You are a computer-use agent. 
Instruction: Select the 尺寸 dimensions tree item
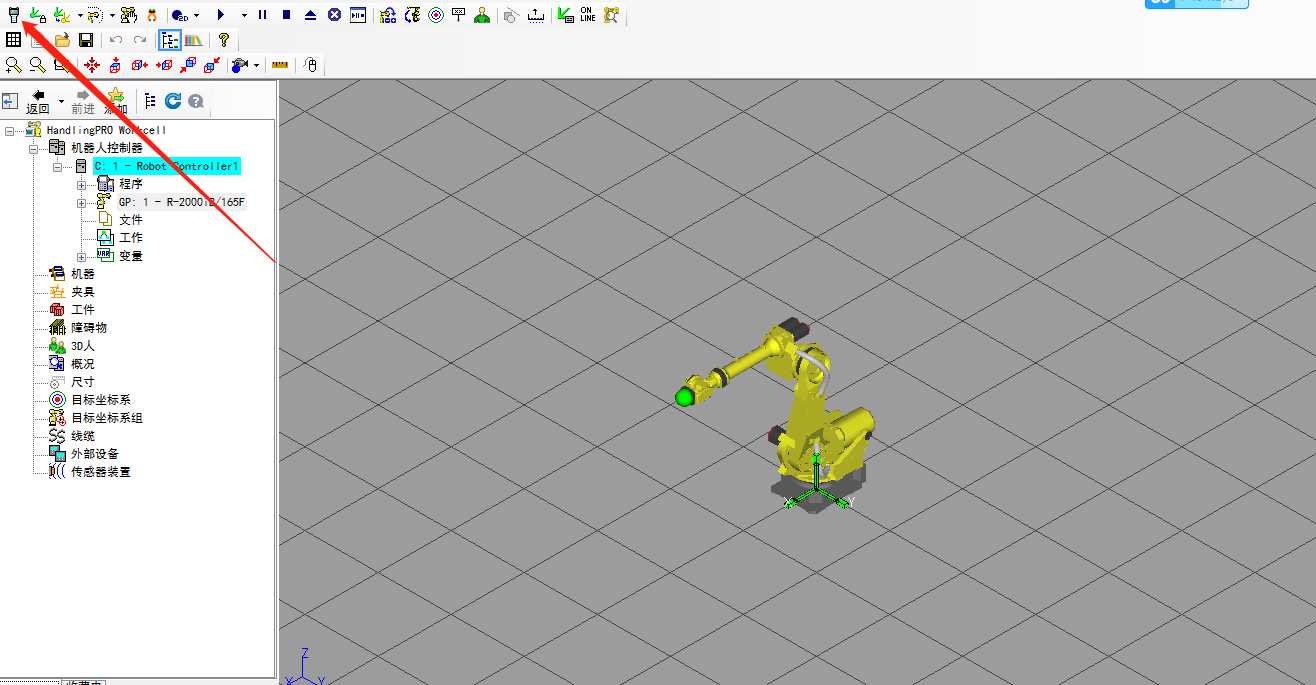pos(83,382)
